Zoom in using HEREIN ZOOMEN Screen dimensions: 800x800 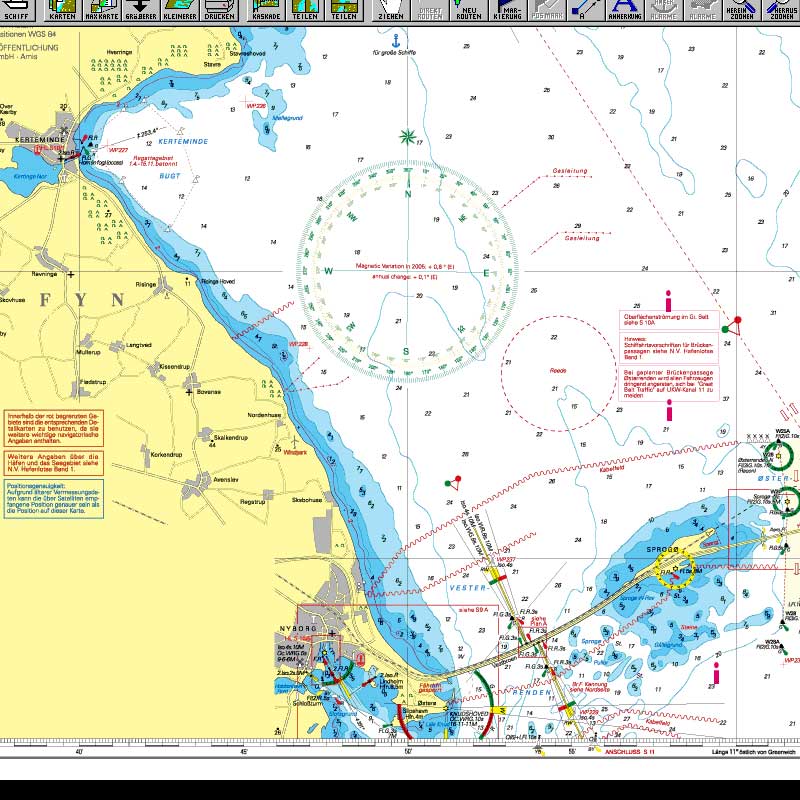740,11
